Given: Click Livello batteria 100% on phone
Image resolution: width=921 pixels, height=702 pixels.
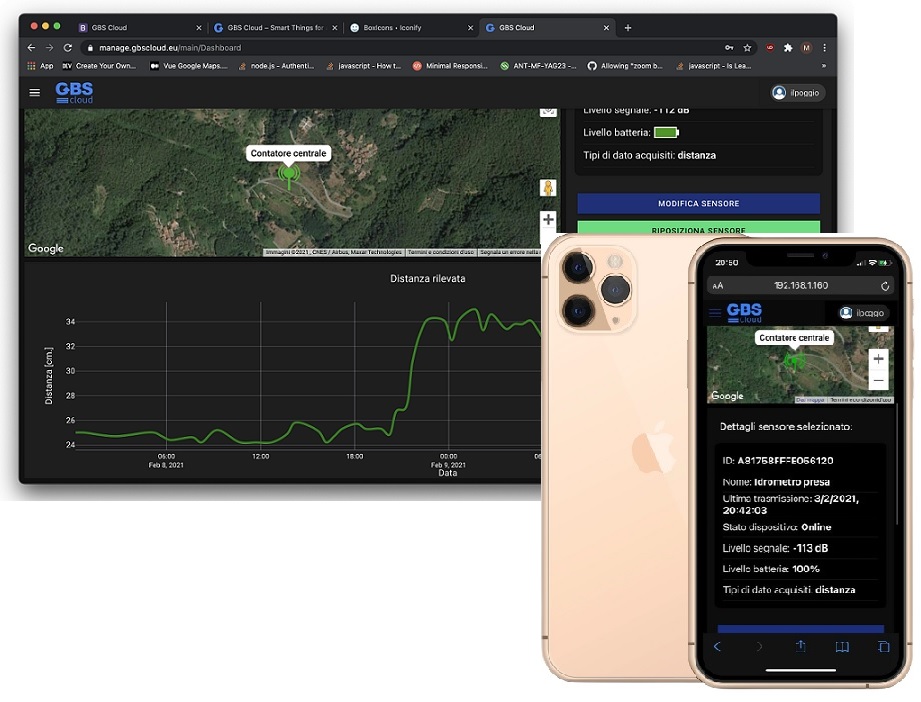Looking at the screenshot, I should [x=771, y=569].
